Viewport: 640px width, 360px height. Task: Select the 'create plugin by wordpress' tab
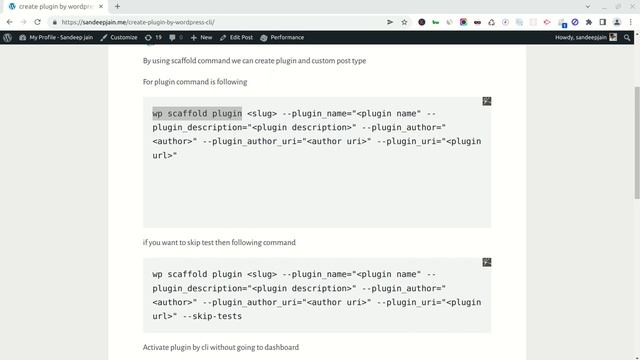coord(55,7)
